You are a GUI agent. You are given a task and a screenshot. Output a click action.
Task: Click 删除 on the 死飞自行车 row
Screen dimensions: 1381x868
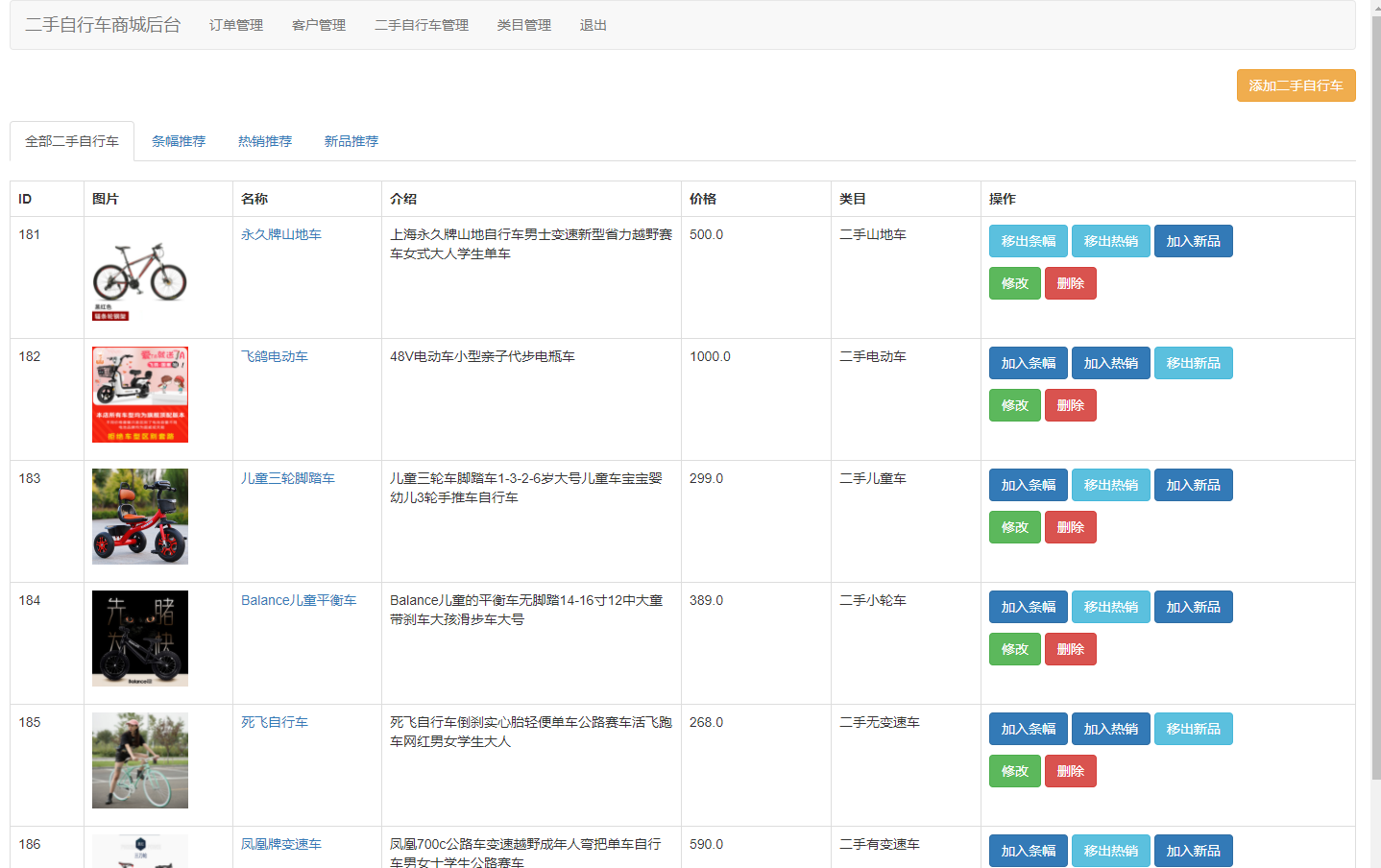(x=1070, y=770)
